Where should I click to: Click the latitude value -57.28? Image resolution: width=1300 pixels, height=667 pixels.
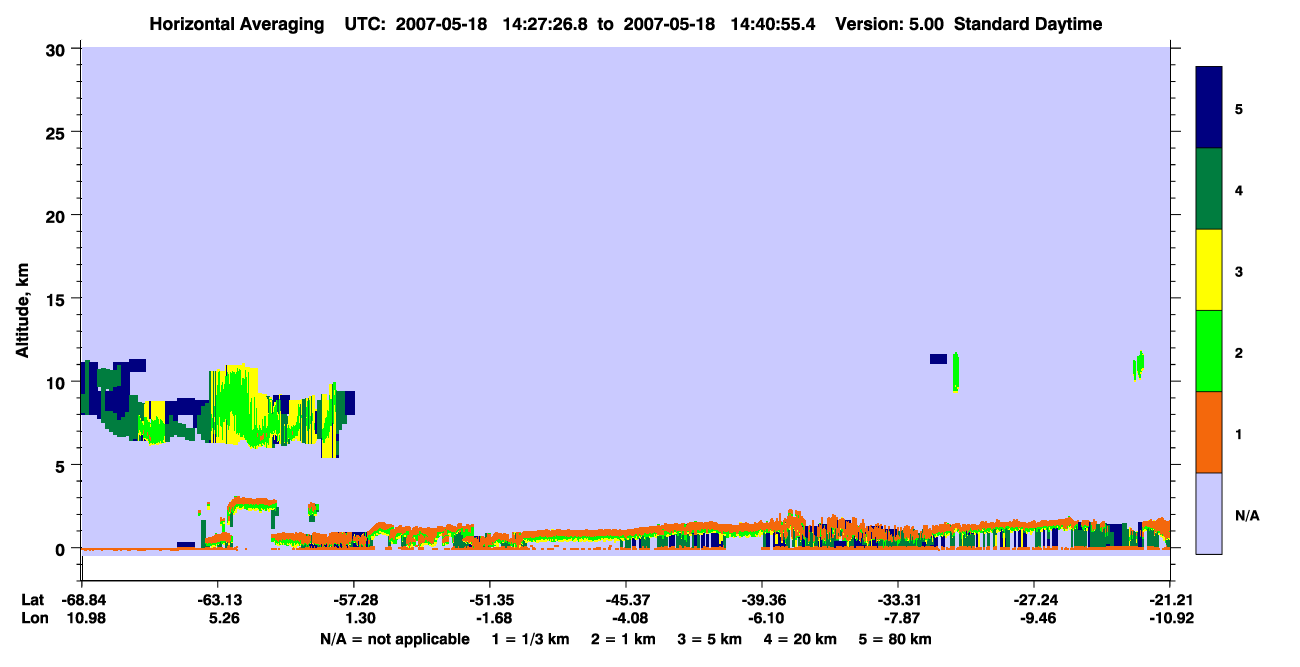(x=354, y=600)
